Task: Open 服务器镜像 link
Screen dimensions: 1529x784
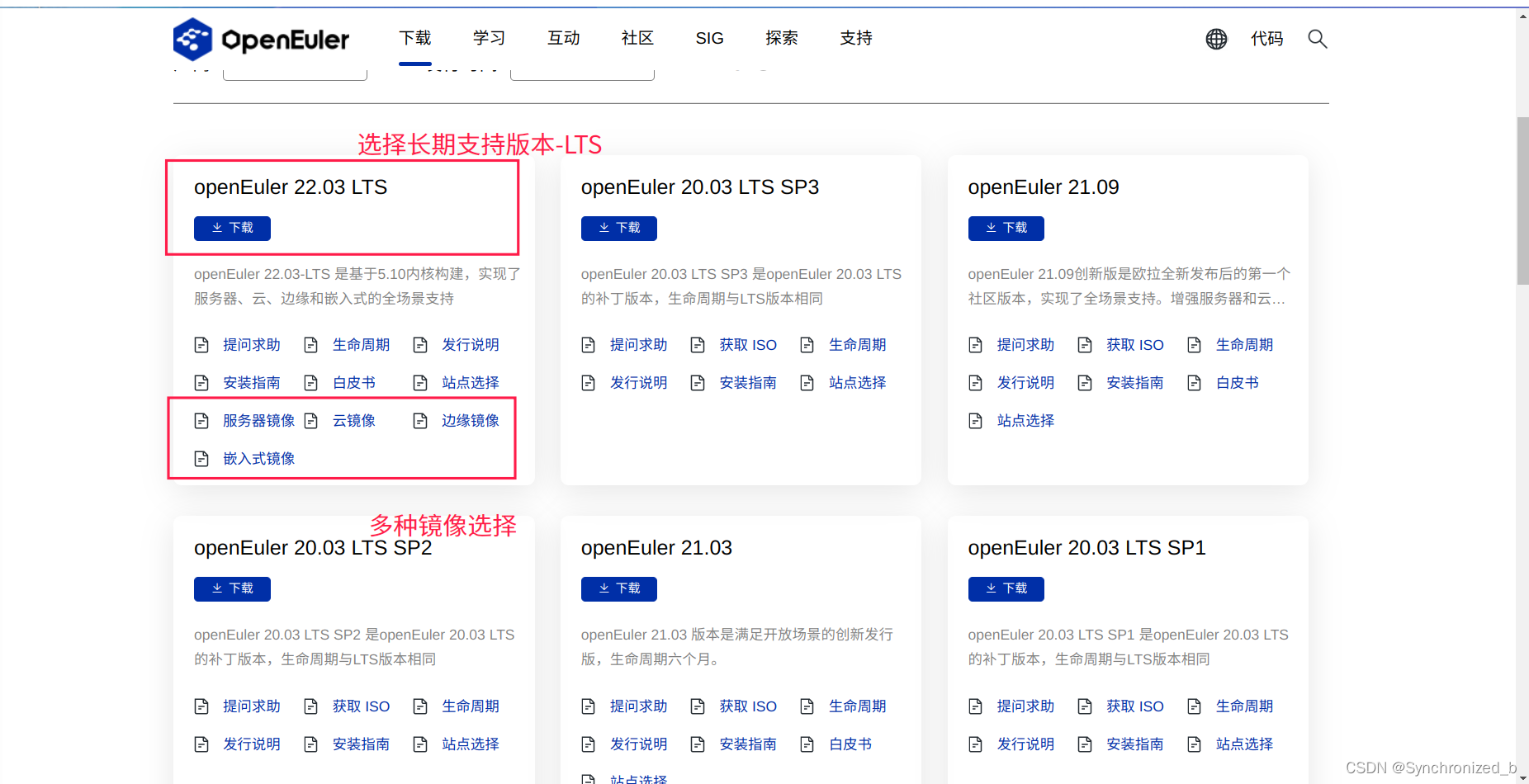Action: click(259, 421)
